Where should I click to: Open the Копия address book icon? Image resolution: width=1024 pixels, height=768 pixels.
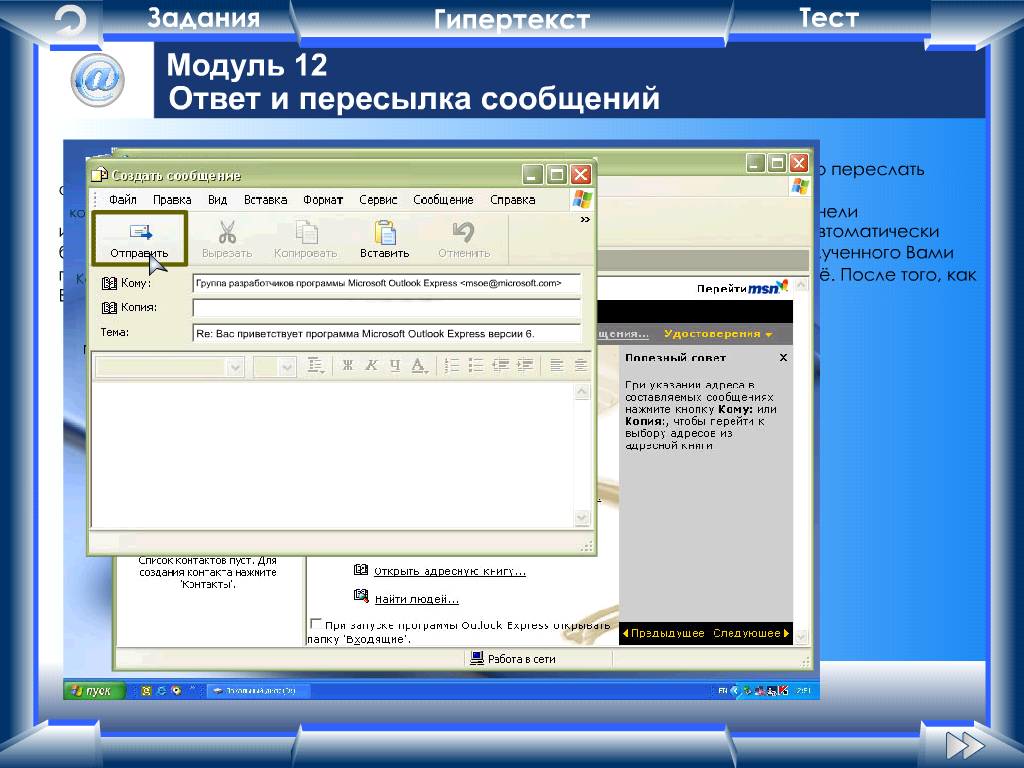[109, 308]
